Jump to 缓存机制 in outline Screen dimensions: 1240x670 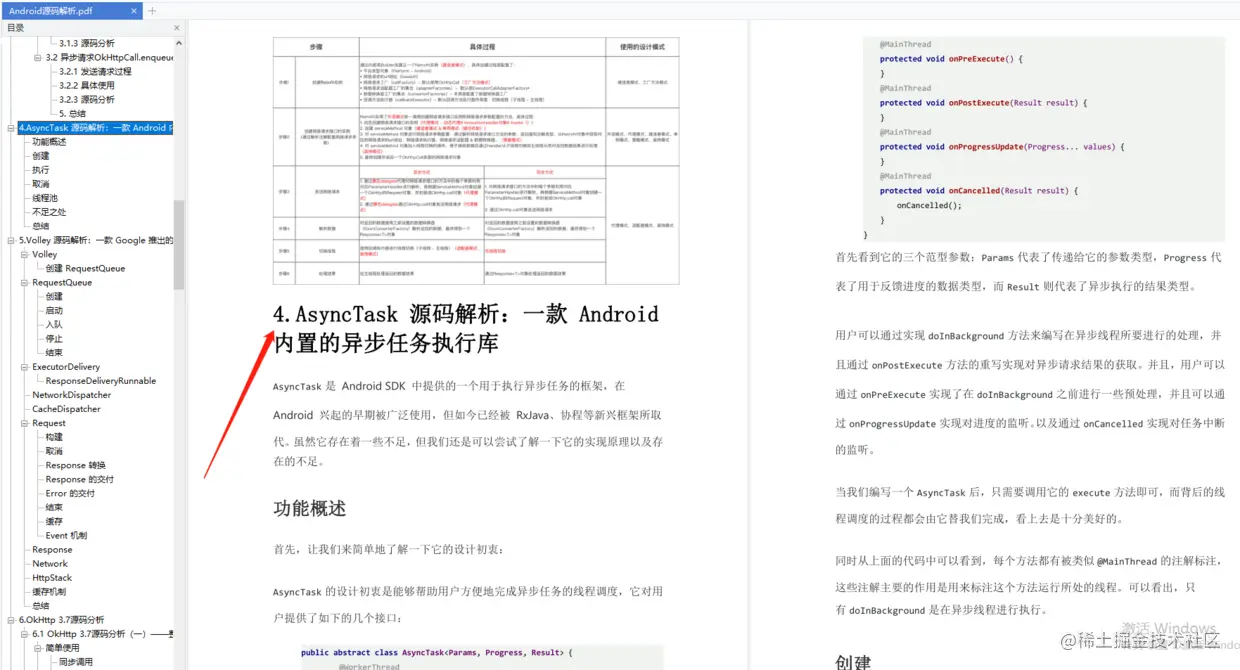coord(49,592)
